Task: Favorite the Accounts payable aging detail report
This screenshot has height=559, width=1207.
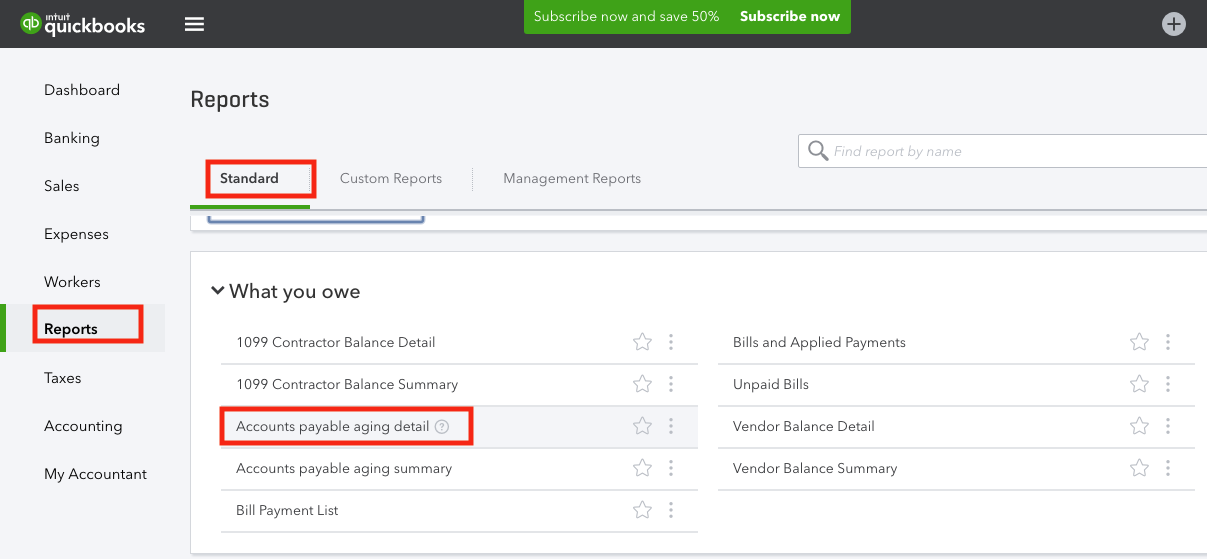Action: [642, 426]
